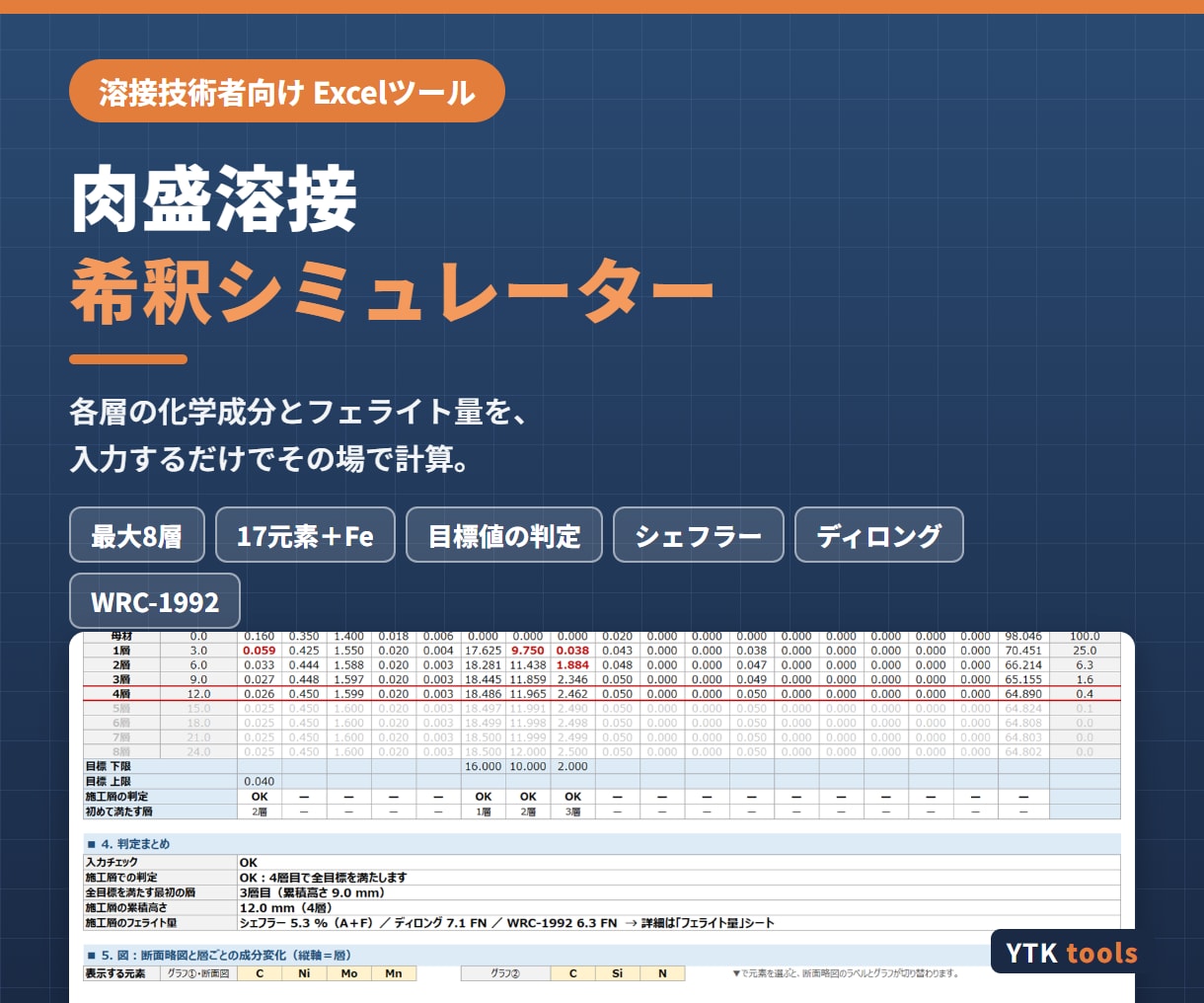Select the 3層目(累積高さ 9.0 mm) cell

[x=679, y=892]
